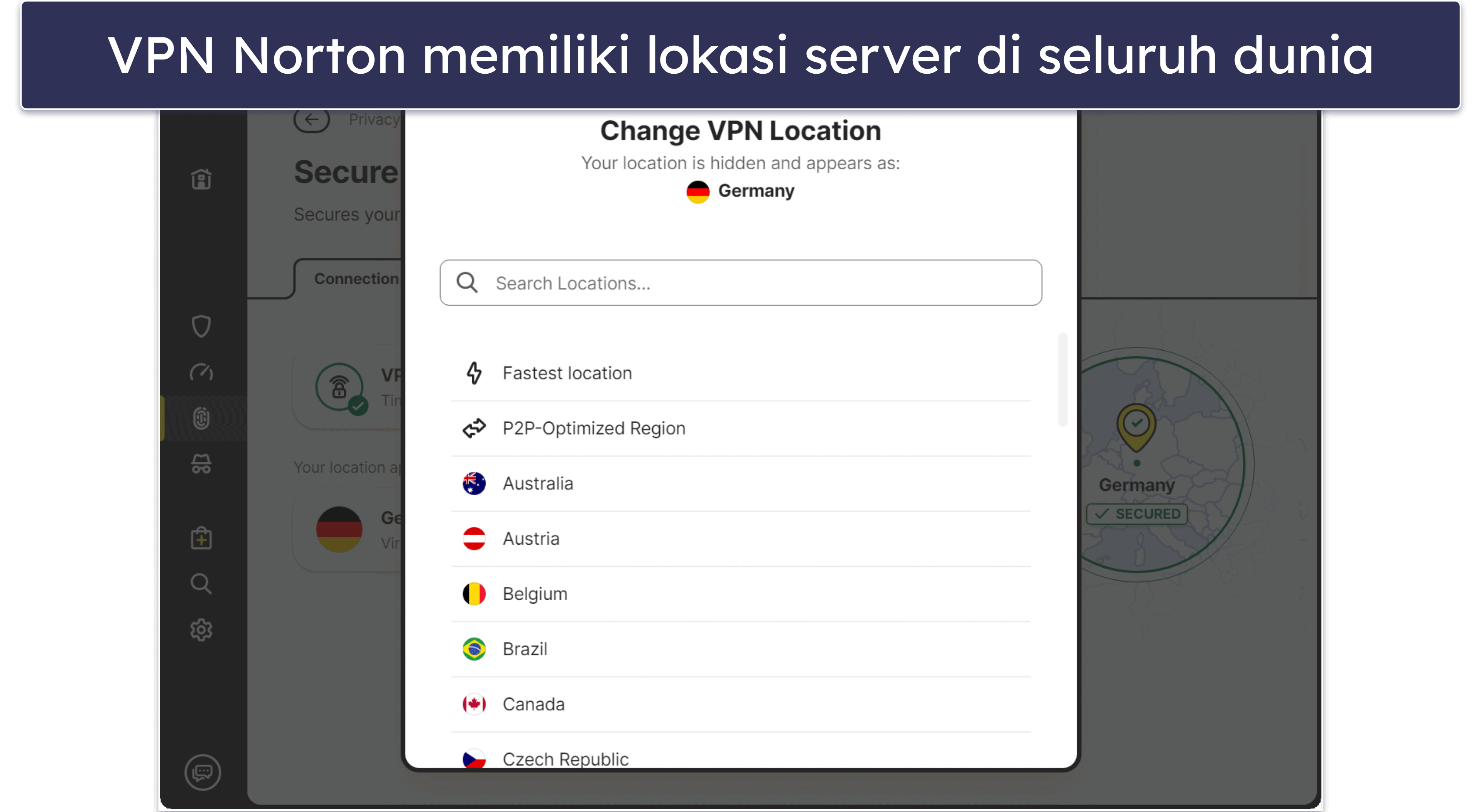The width and height of the screenshot is (1481, 812).
Task: Click the Australia flag icon
Action: coord(474,483)
